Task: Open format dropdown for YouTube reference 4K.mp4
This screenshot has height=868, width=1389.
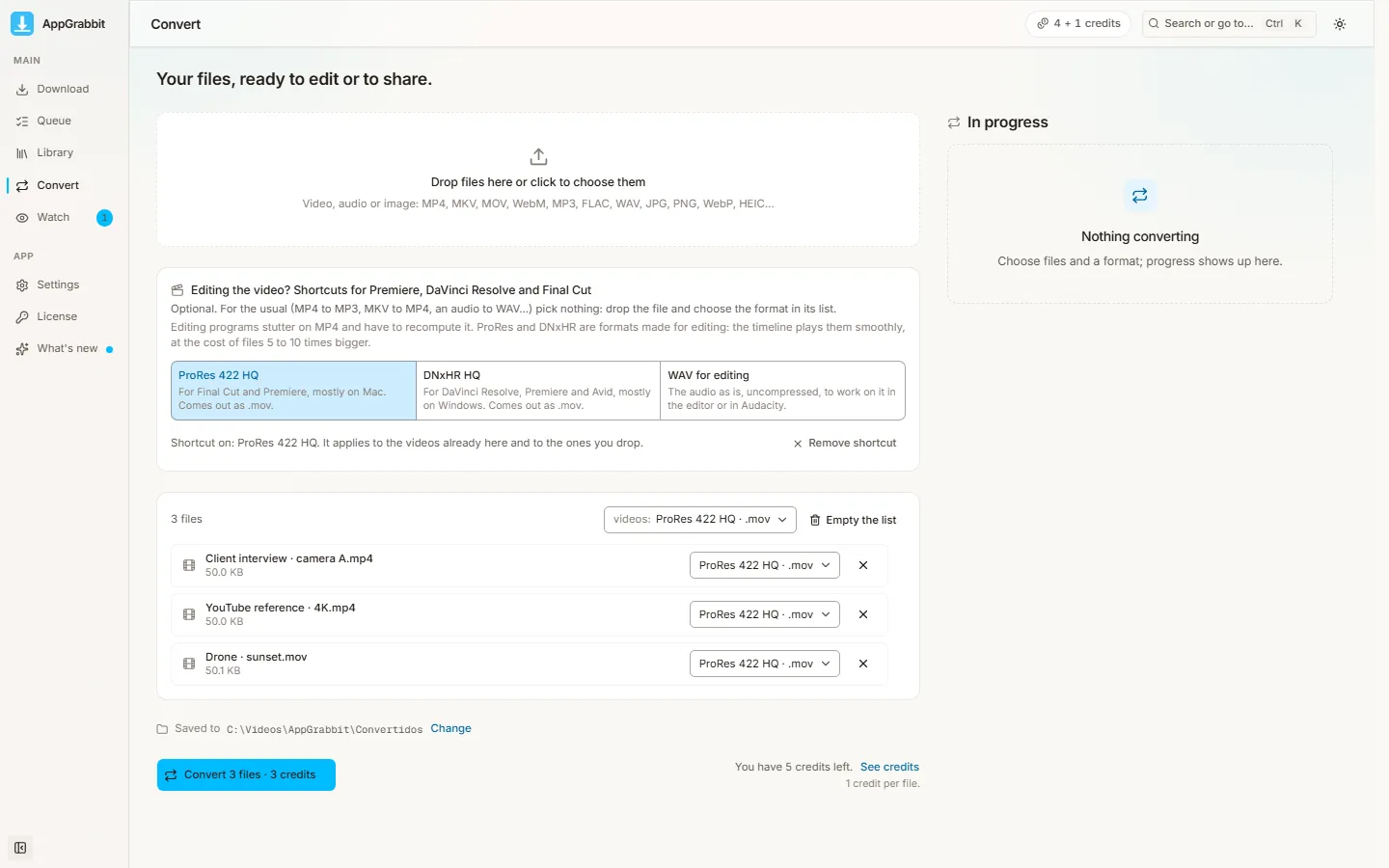Action: (x=765, y=614)
